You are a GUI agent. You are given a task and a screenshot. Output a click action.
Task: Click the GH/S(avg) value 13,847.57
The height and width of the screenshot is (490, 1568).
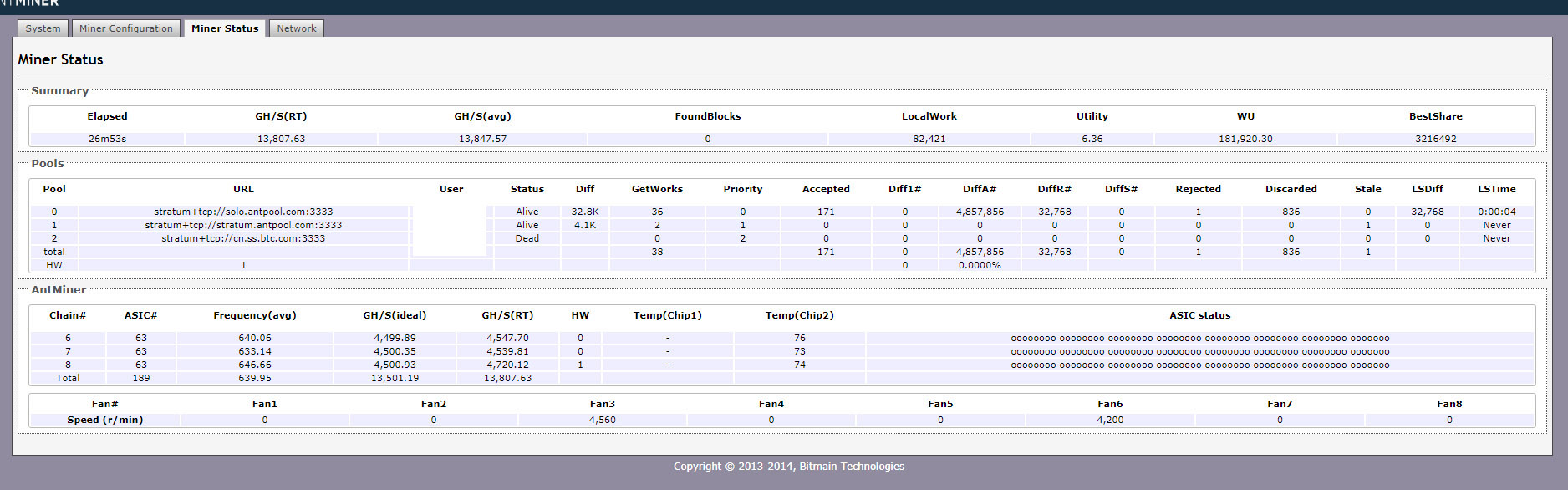point(482,139)
